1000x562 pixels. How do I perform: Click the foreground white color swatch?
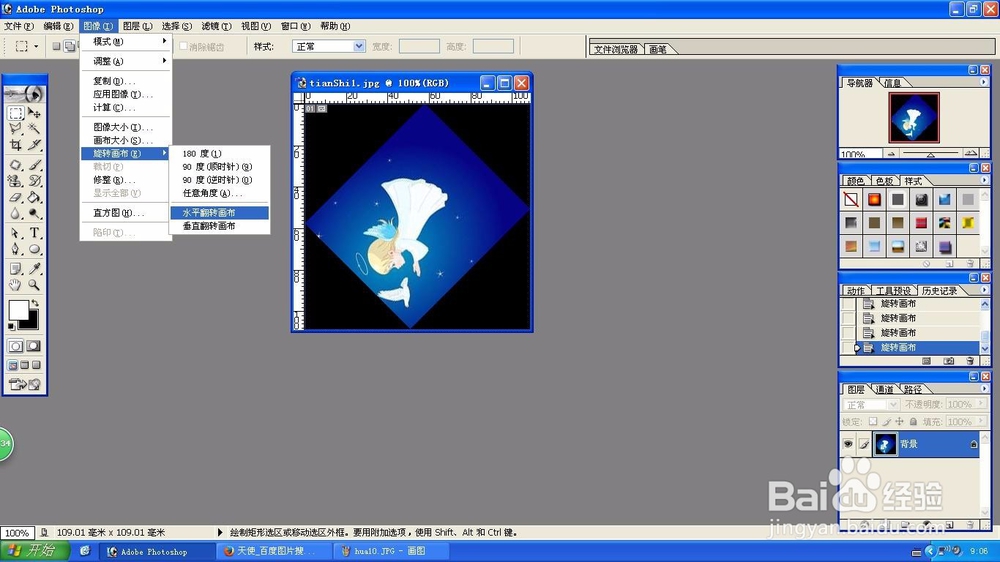click(17, 309)
